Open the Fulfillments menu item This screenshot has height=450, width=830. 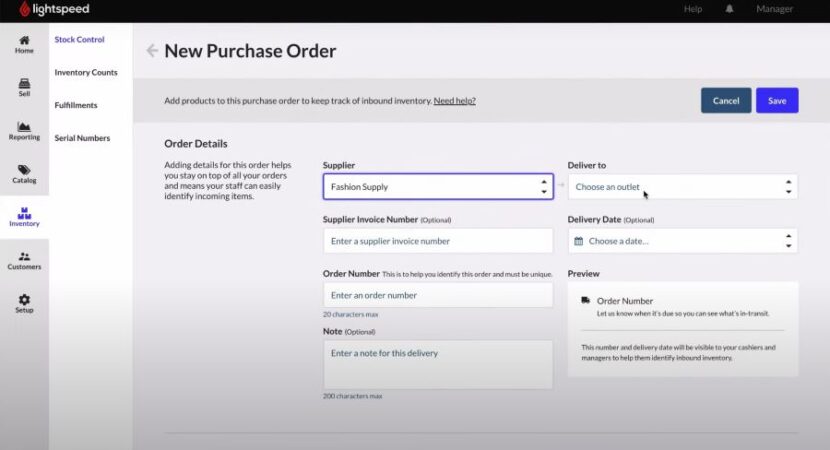pos(75,105)
